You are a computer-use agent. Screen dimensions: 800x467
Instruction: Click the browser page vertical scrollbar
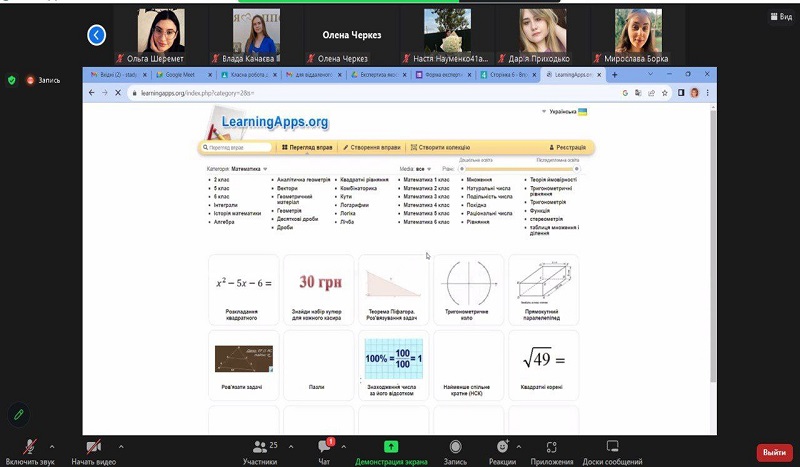coord(713,245)
